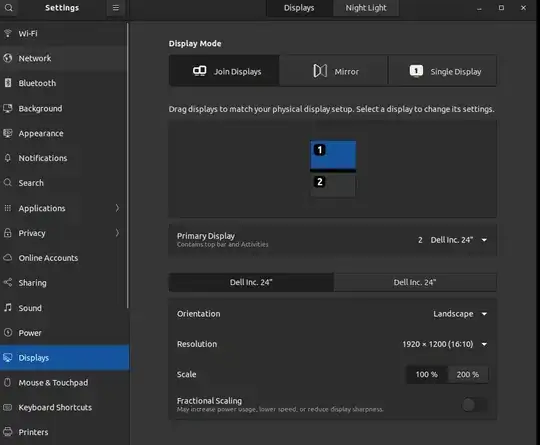Open Notifications via its bell icon
The height and width of the screenshot is (445, 540).
[8, 158]
